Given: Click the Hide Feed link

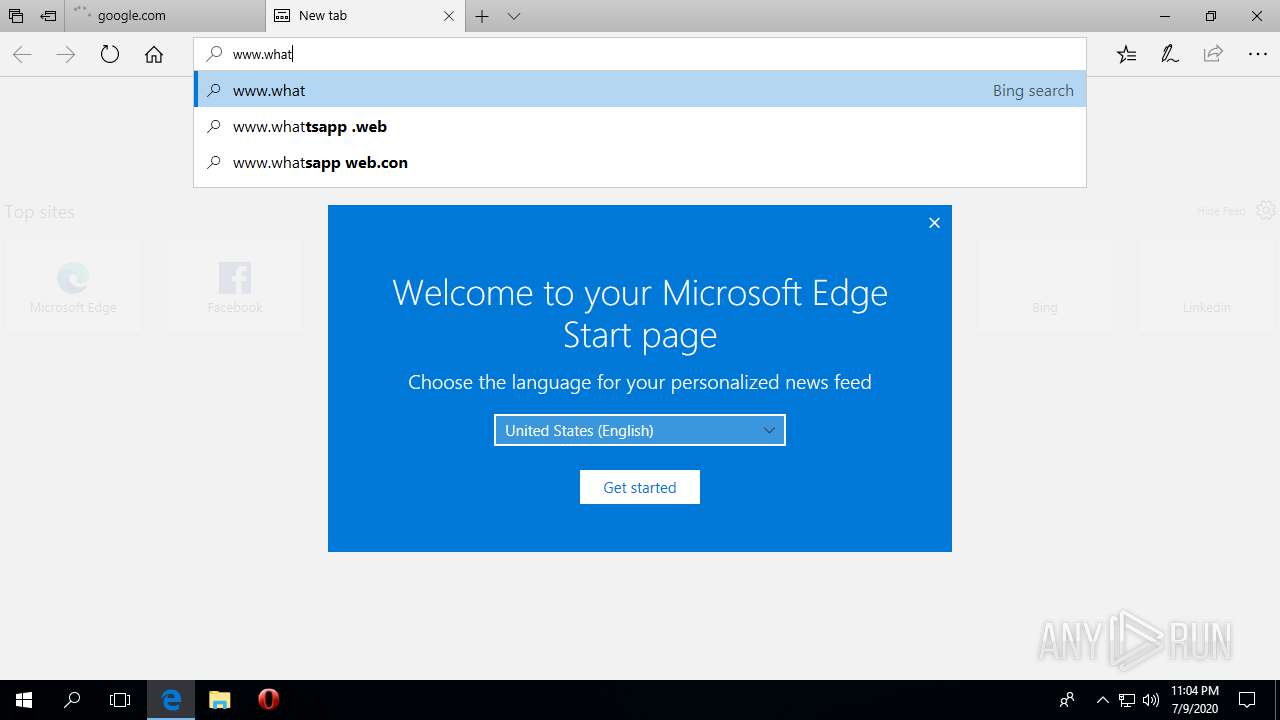Looking at the screenshot, I should click(x=1221, y=211).
